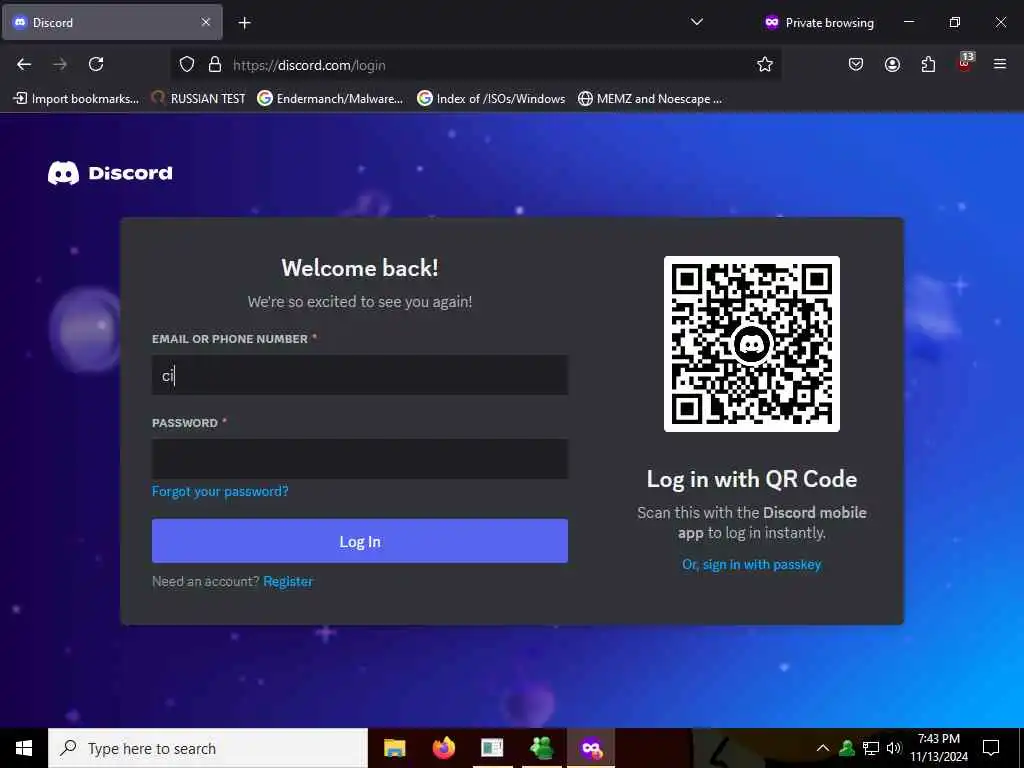The height and width of the screenshot is (768, 1024).
Task: Expand the list all tabs chevron
Action: [x=697, y=22]
